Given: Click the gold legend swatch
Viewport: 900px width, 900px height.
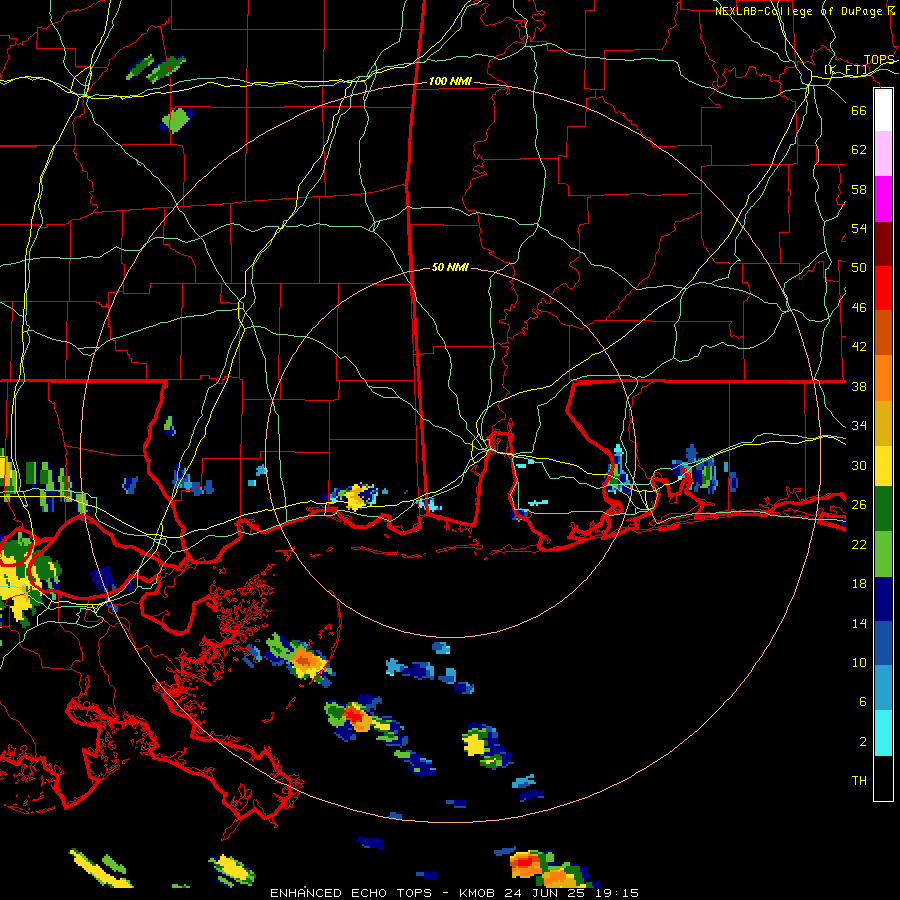Looking at the screenshot, I should (883, 423).
